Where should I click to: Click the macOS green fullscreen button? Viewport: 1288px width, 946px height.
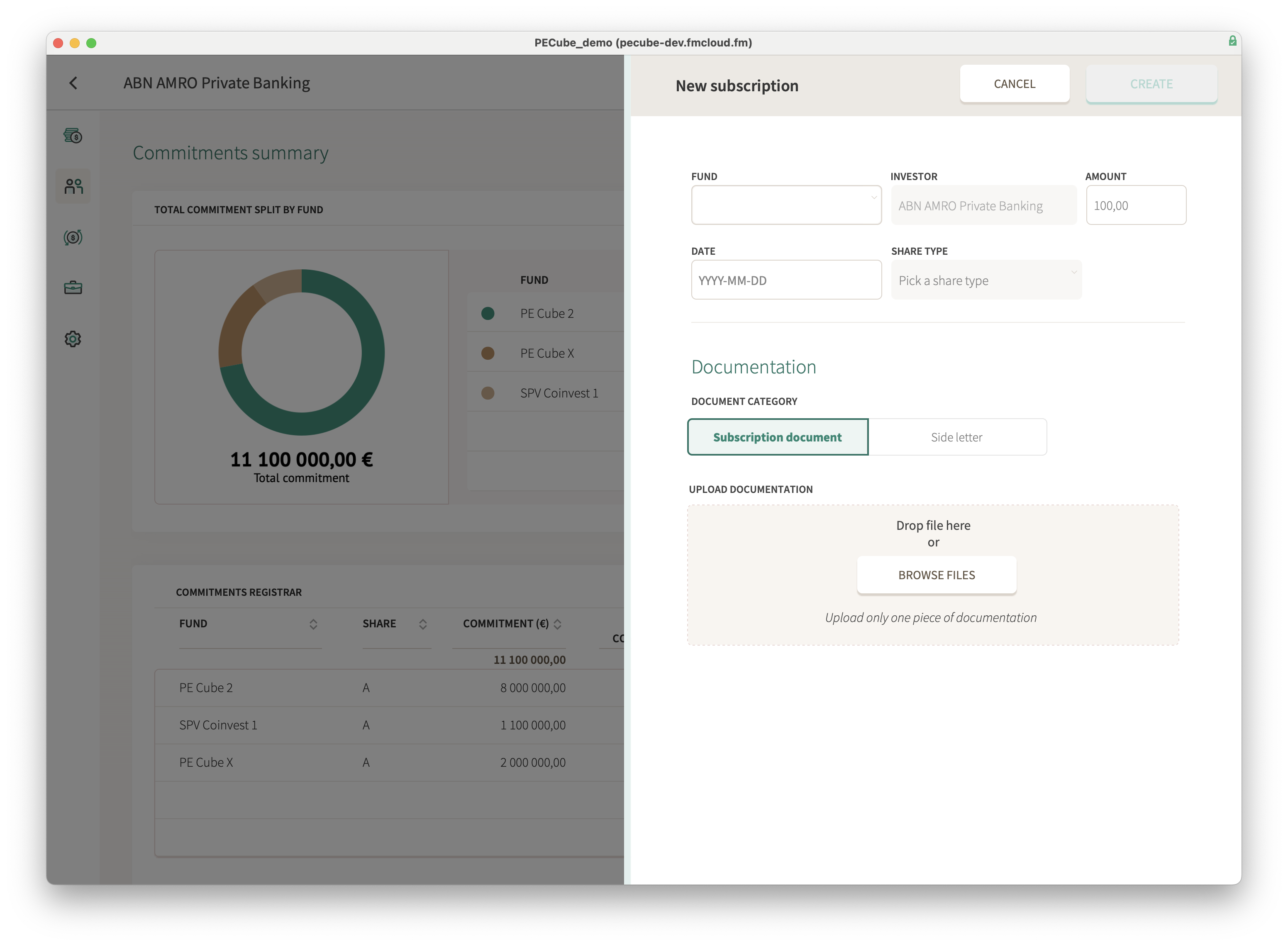pos(91,43)
